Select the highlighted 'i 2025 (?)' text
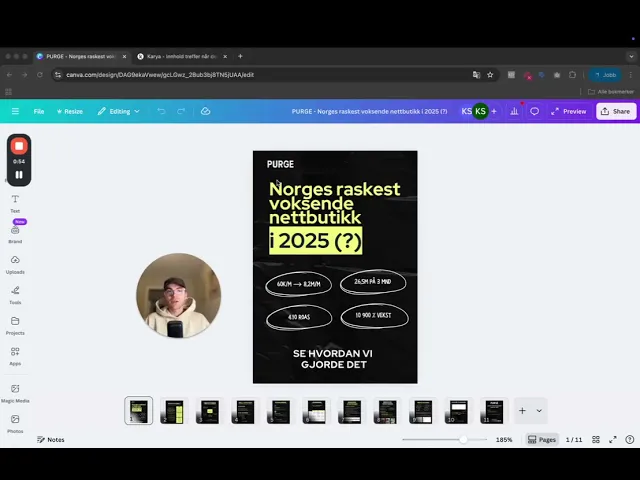The image size is (640, 480). coord(316,241)
